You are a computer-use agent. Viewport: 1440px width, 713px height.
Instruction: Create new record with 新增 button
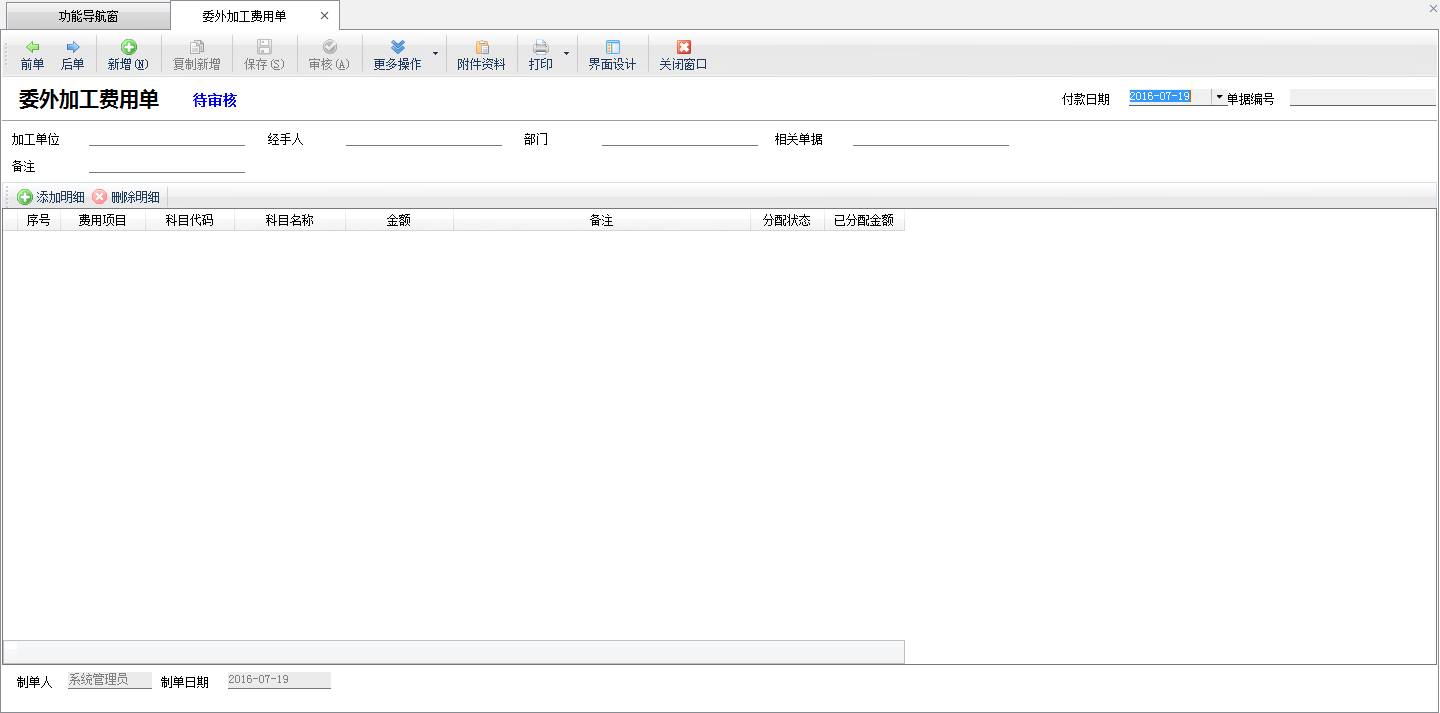[128, 55]
